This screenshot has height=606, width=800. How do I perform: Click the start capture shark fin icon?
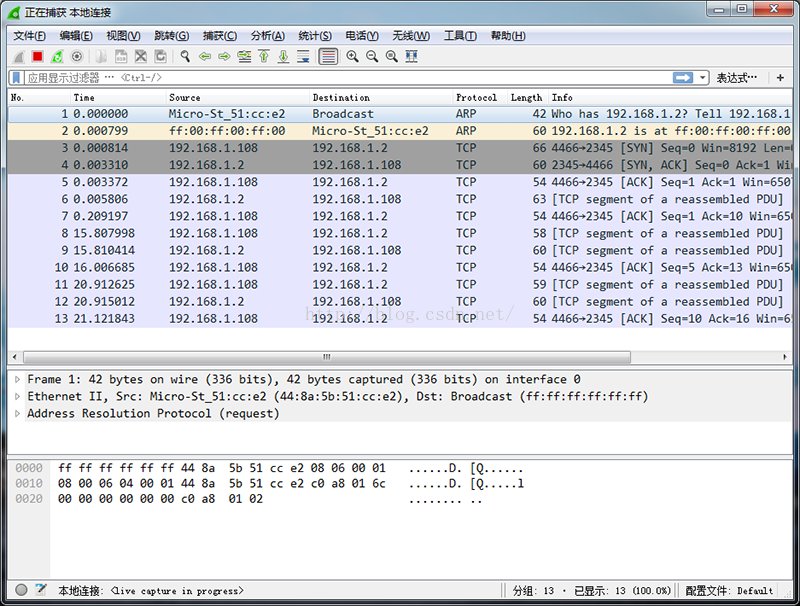click(x=19, y=57)
